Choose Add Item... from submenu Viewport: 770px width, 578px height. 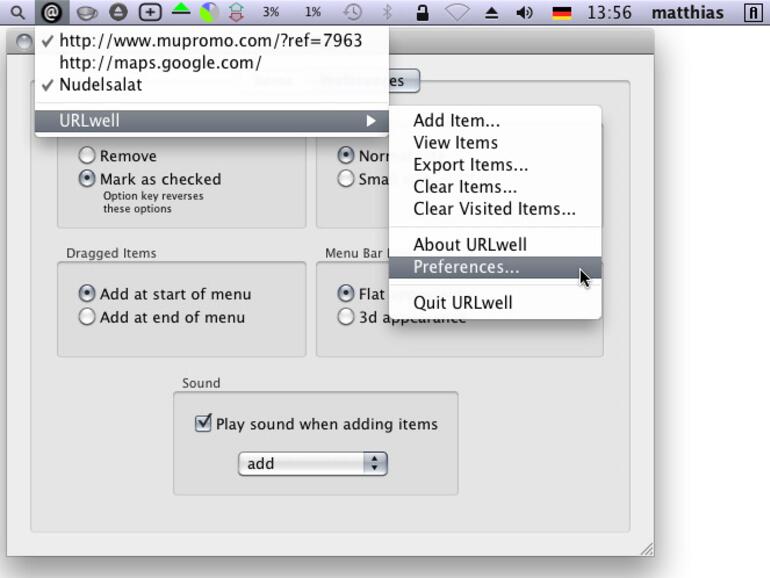495,120
